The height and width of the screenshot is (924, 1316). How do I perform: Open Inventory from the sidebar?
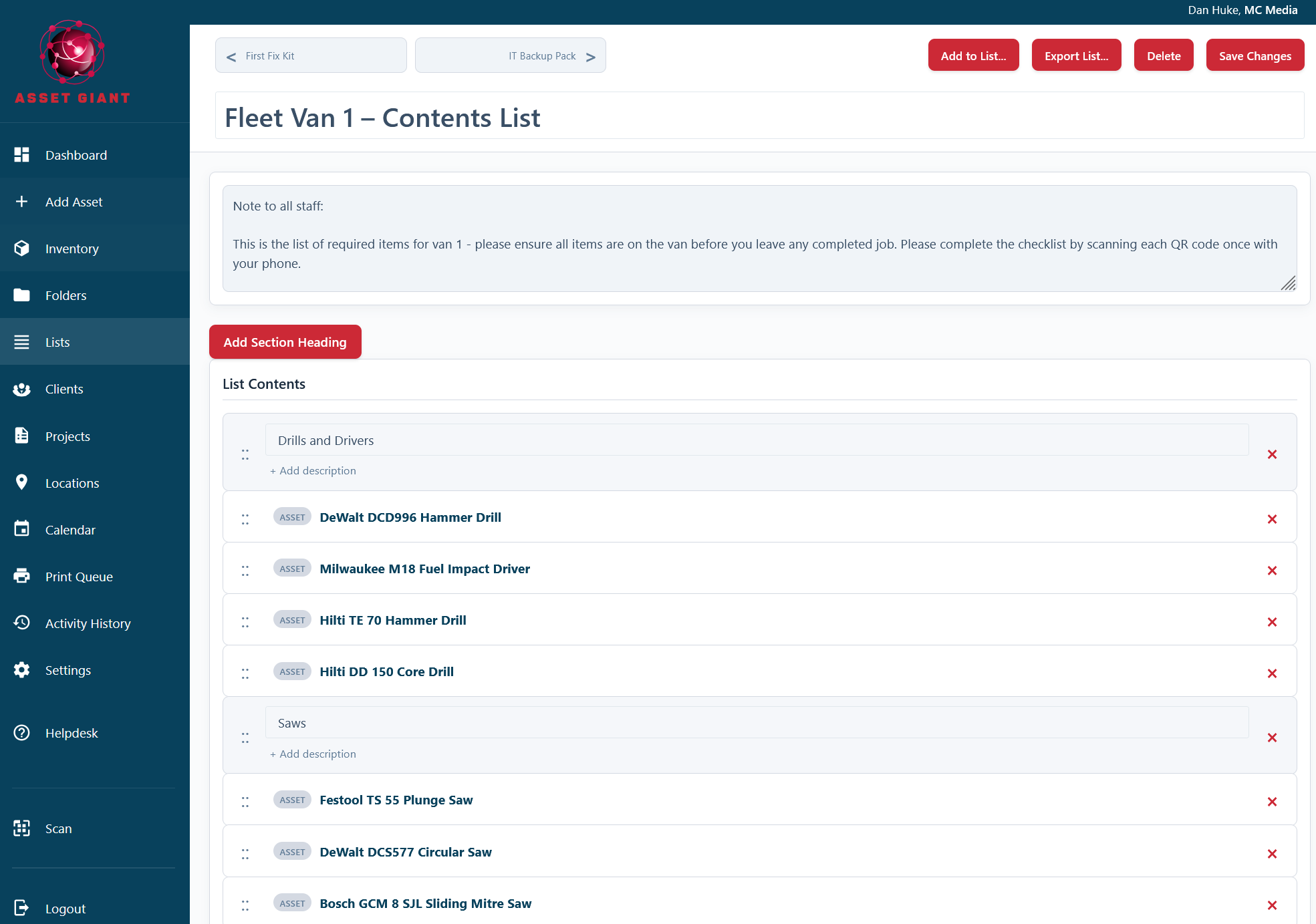point(95,249)
